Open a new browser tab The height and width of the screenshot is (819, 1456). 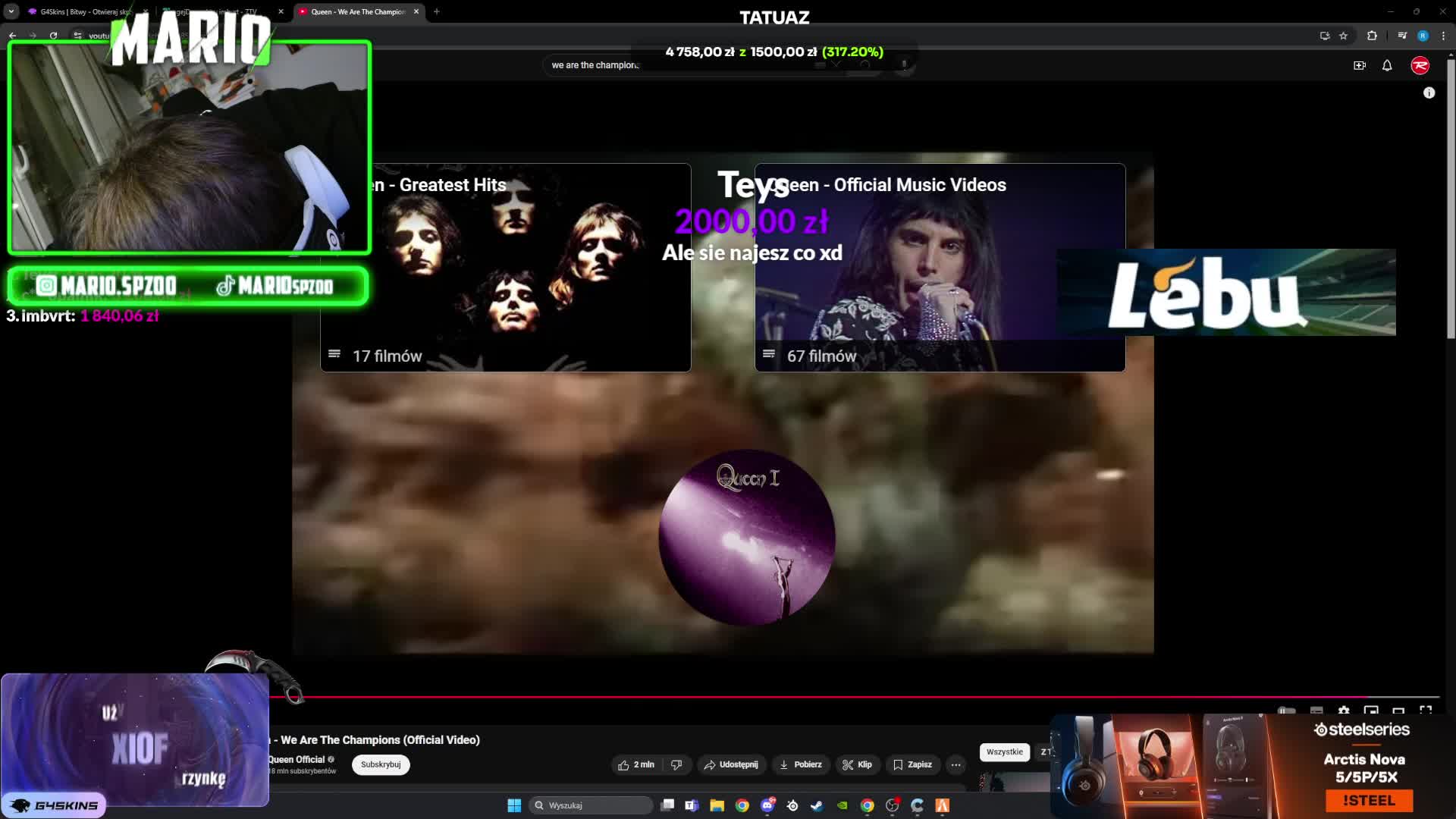coord(437,11)
